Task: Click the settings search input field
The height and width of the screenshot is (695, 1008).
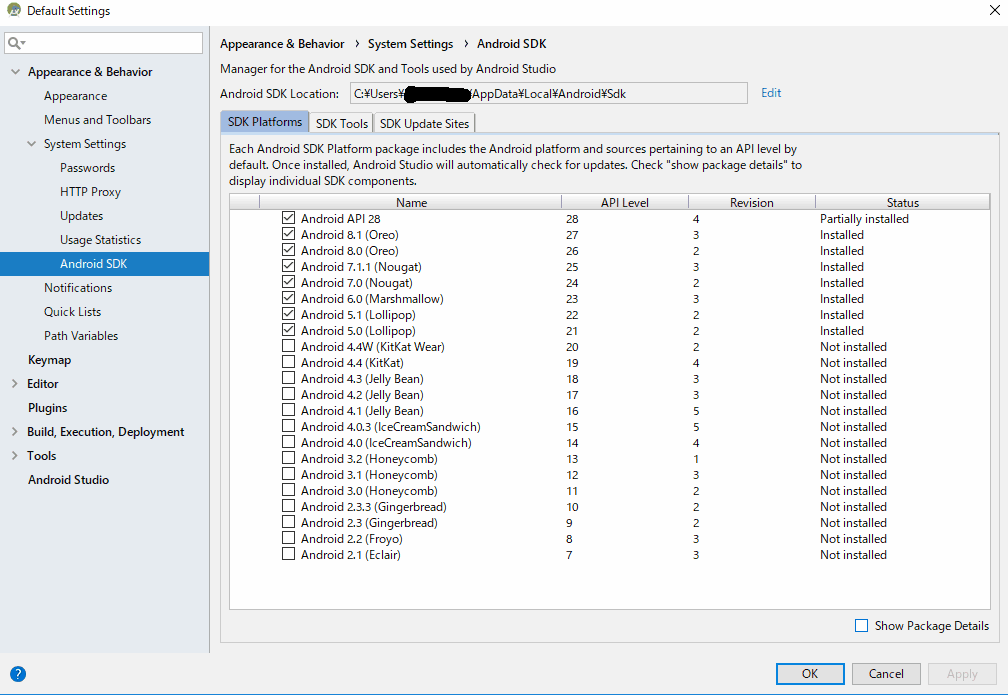Action: coord(112,43)
